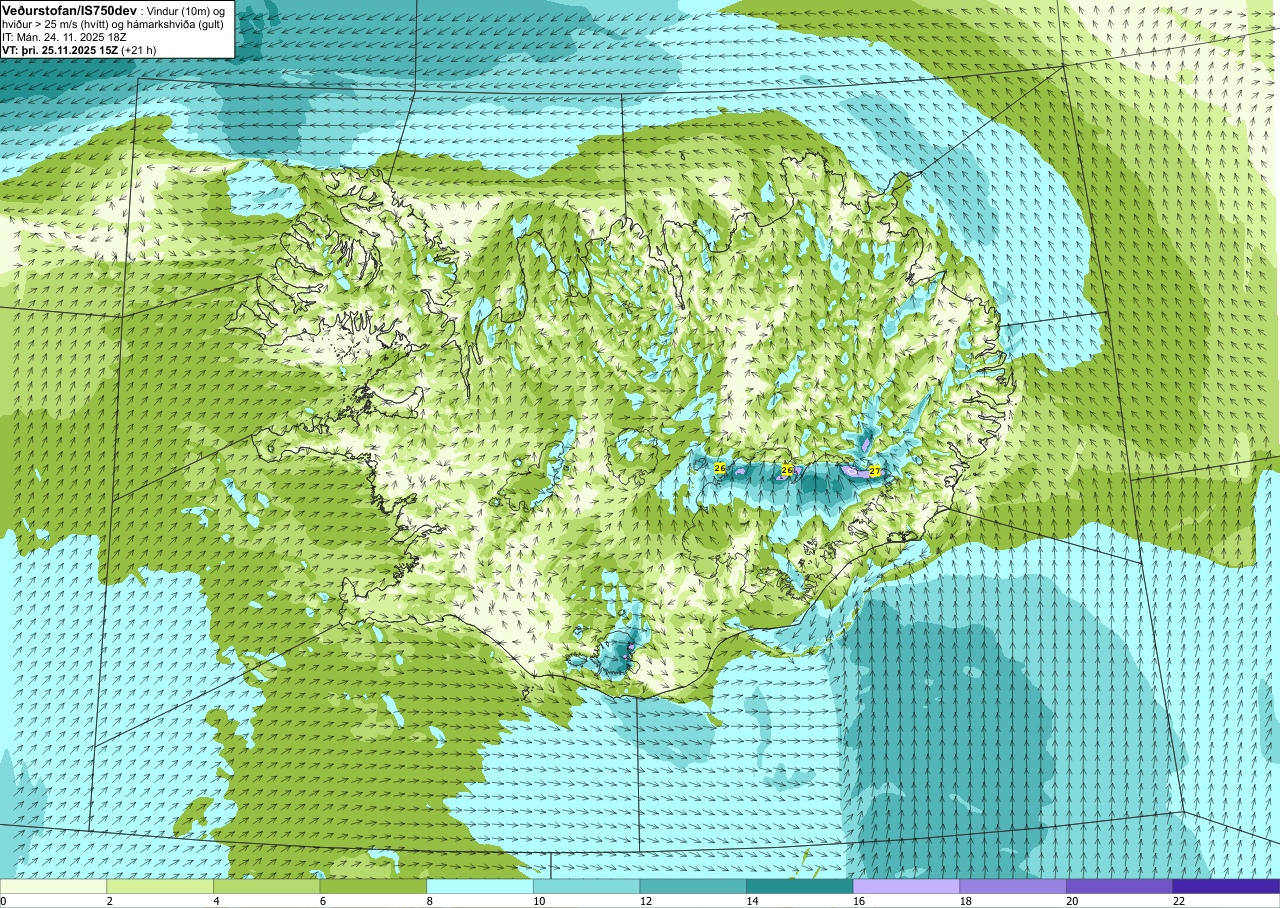Click the 18–20 m/s light purple legend swatch
This screenshot has width=1280, height=908.
tap(1013, 886)
